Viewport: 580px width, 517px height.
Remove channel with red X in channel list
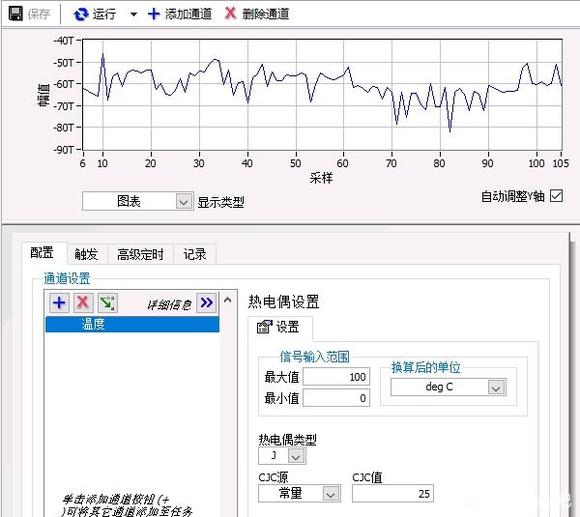pyautogui.click(x=83, y=303)
